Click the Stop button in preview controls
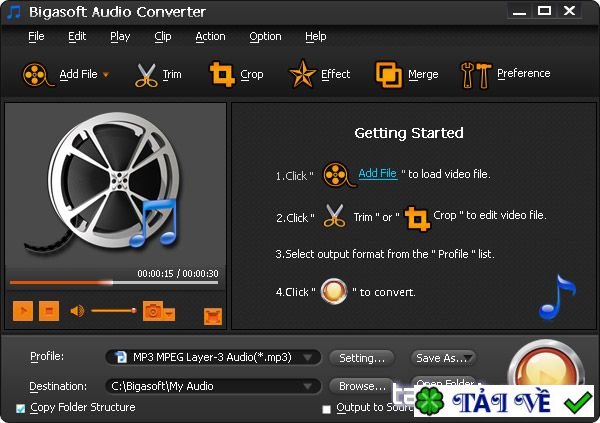The image size is (600, 423). [49, 310]
